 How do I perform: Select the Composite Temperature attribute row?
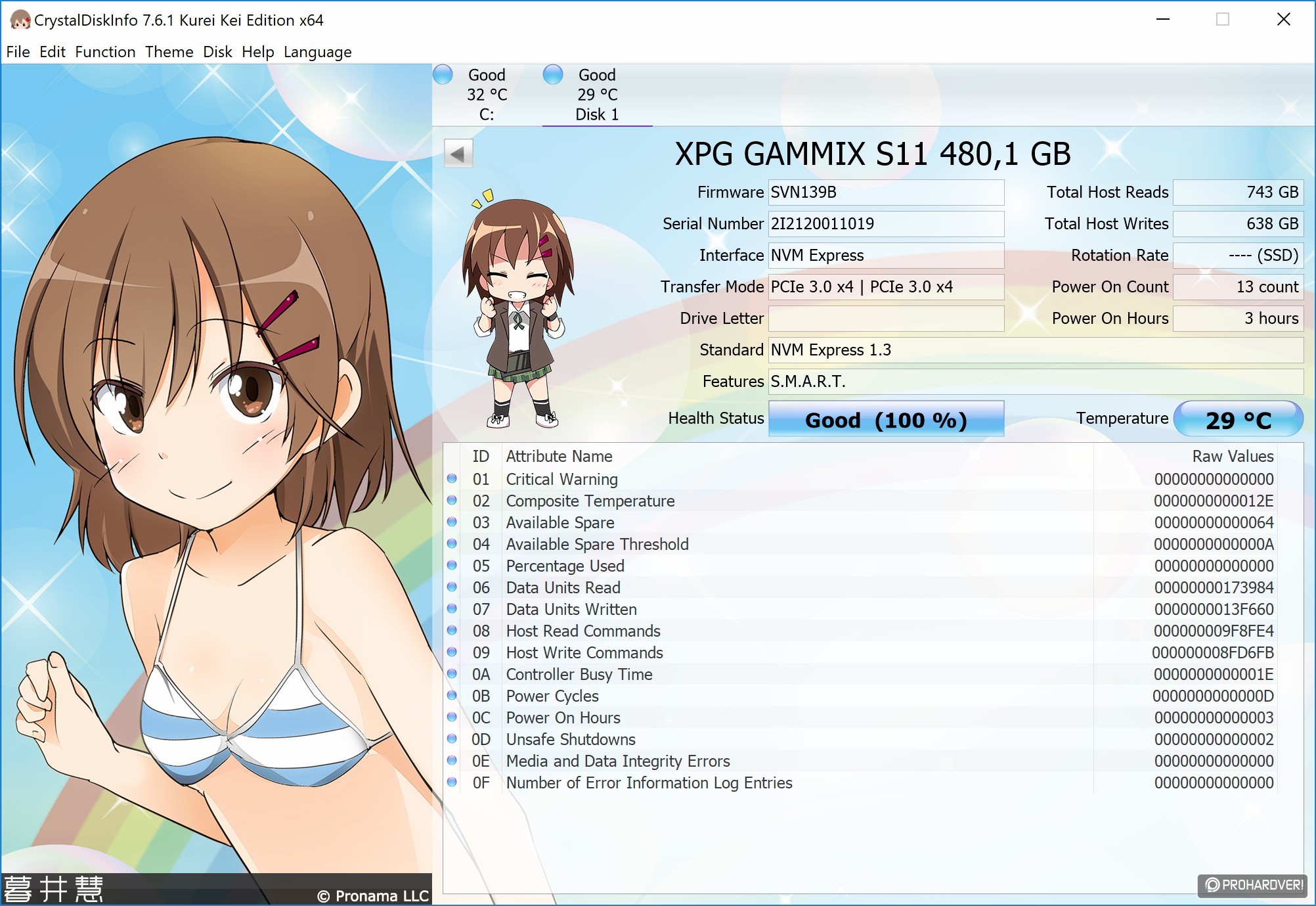[860, 501]
